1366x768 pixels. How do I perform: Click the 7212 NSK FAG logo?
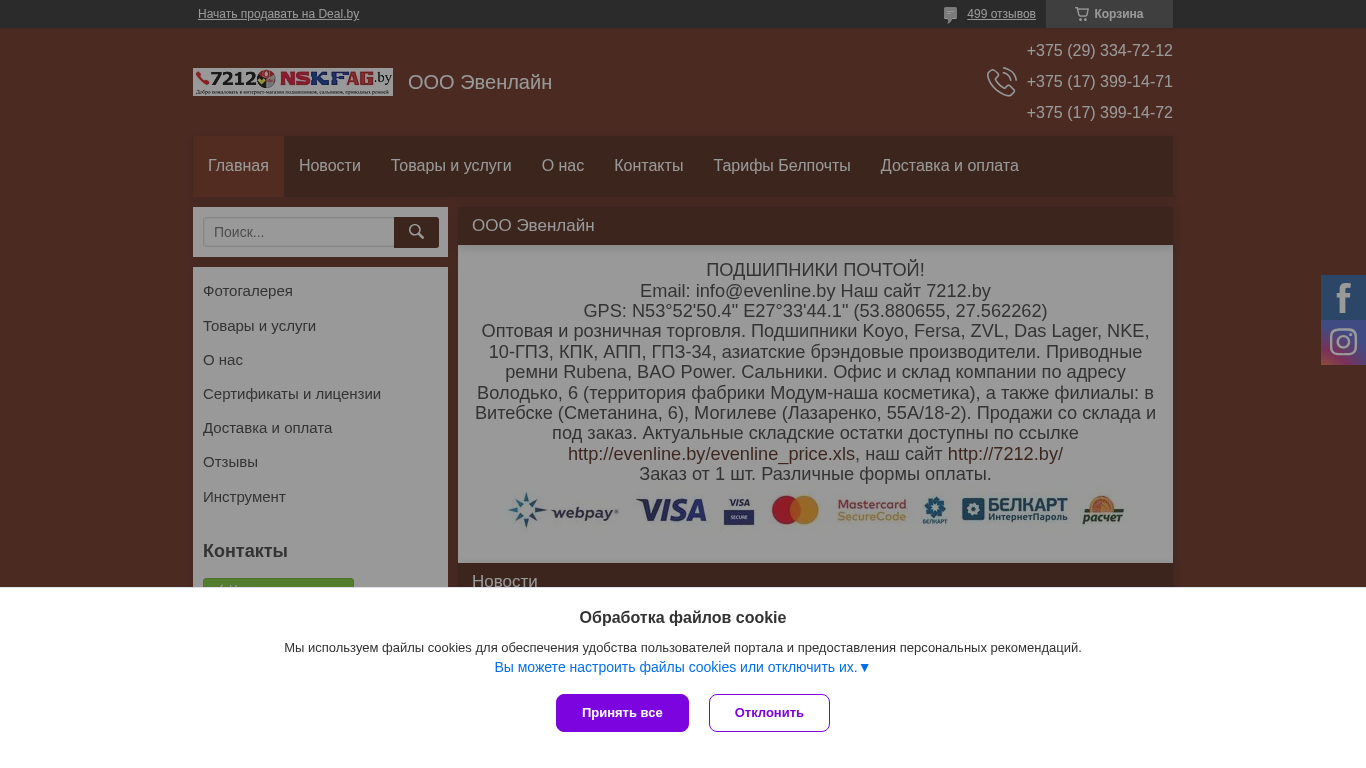[x=293, y=82]
